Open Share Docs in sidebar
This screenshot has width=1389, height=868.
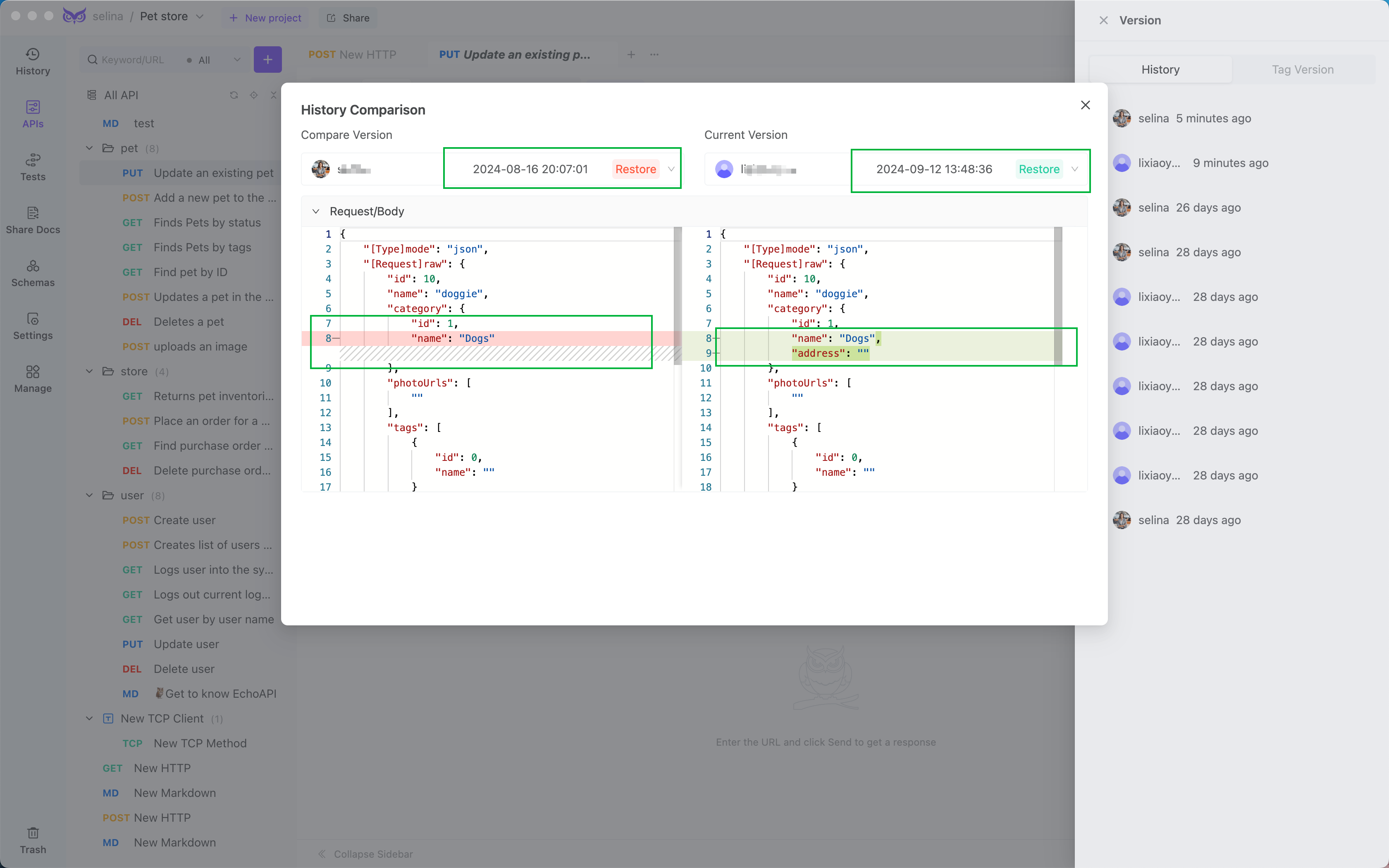[x=33, y=220]
